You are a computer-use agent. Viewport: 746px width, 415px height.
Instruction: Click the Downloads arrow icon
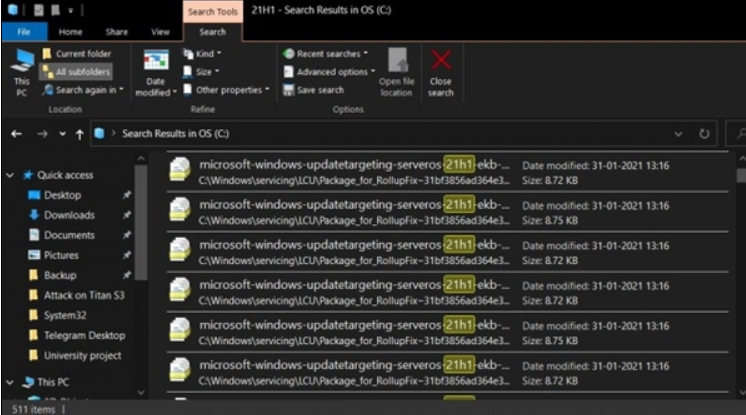click(x=34, y=215)
